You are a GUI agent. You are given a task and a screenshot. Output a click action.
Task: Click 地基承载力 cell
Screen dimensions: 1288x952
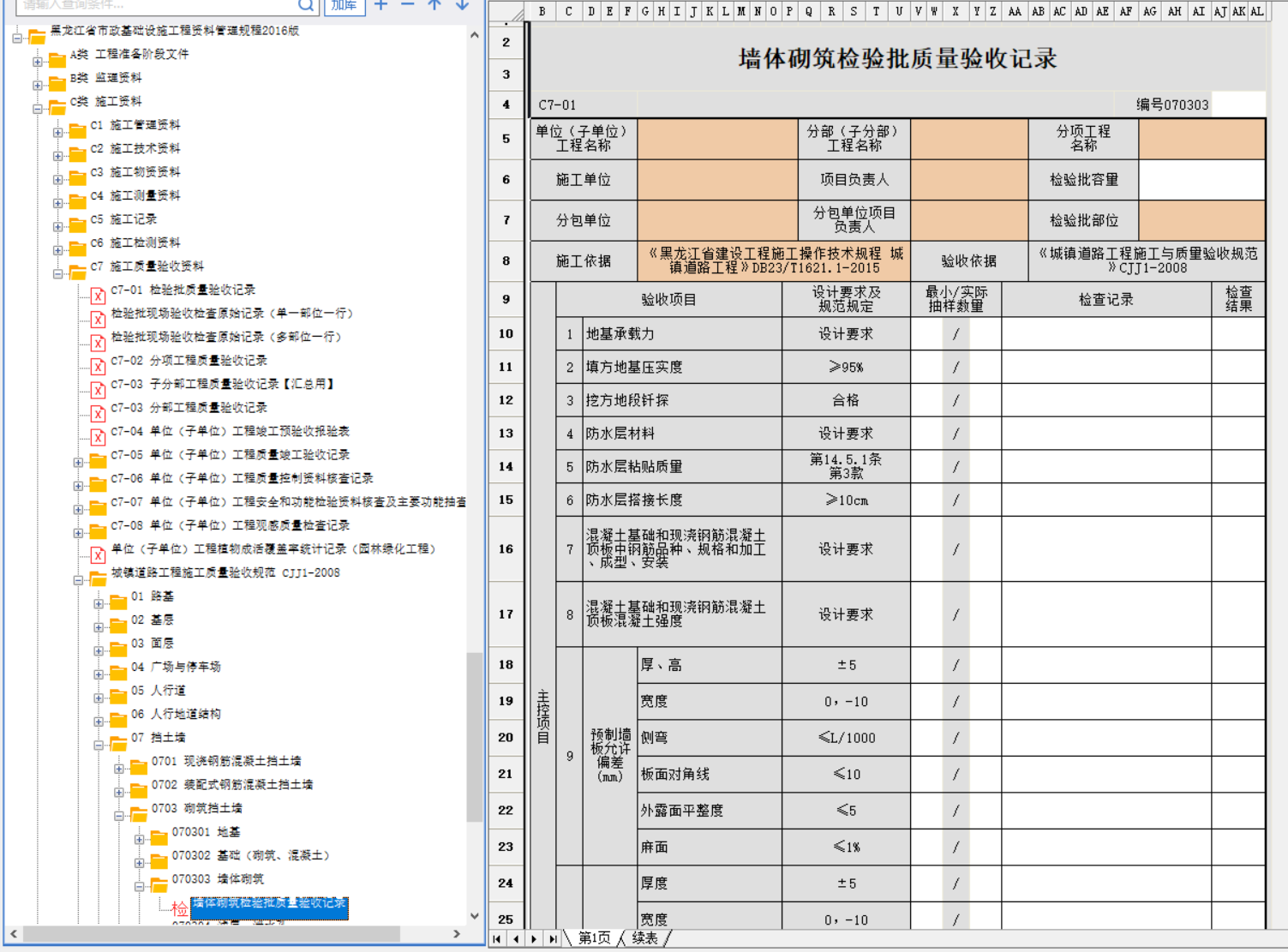pyautogui.click(x=682, y=334)
